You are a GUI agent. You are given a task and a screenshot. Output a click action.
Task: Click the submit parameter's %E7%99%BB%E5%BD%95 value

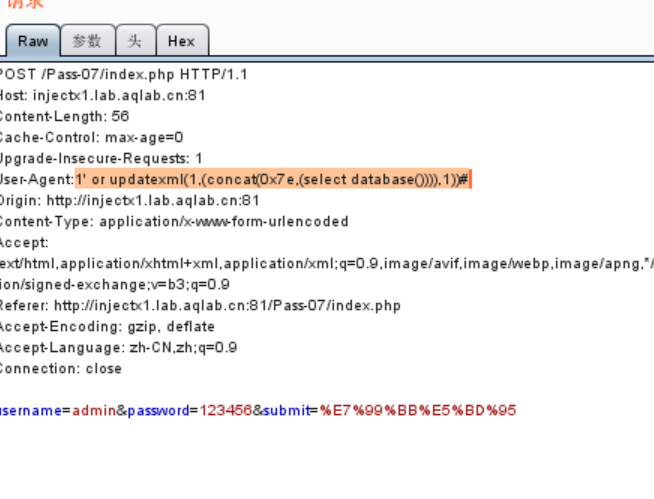tap(418, 411)
